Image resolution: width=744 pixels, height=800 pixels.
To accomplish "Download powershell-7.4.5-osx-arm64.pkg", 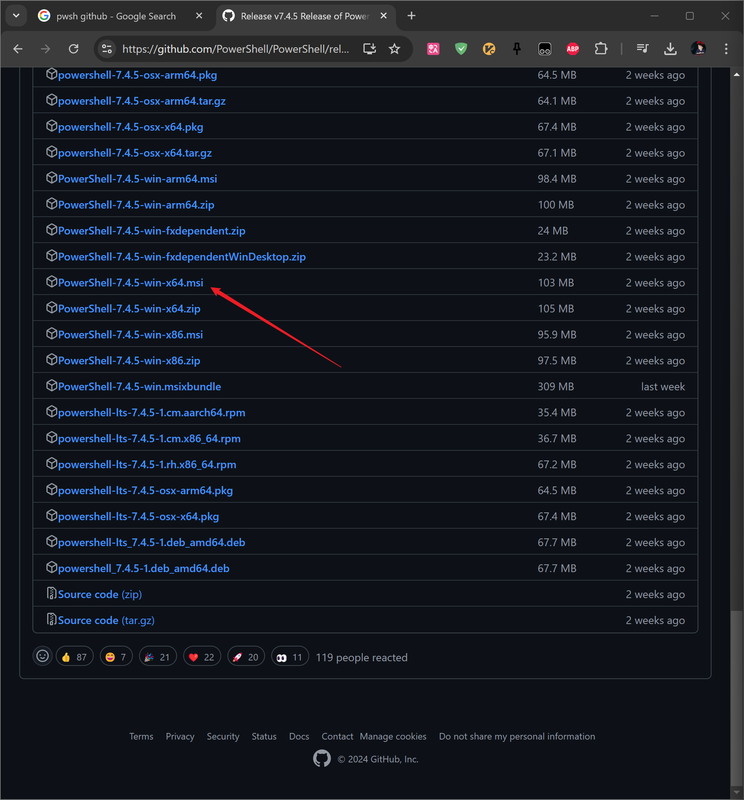I will [x=137, y=75].
